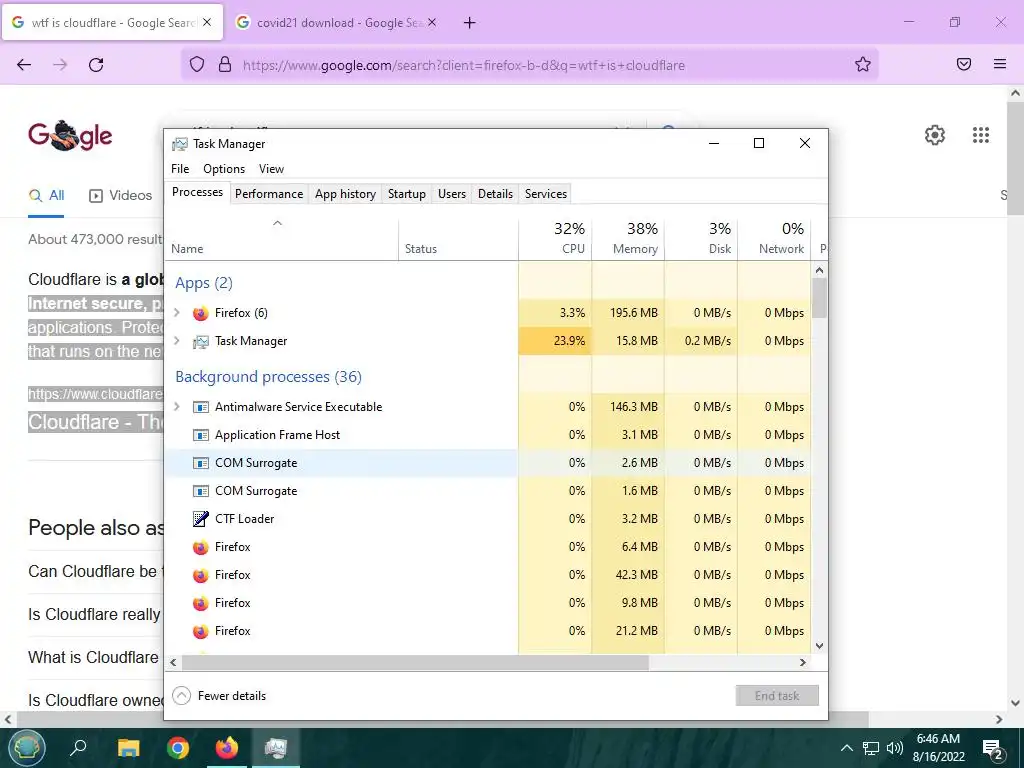Open volume control in tray
The height and width of the screenshot is (768, 1024).
pos(895,748)
